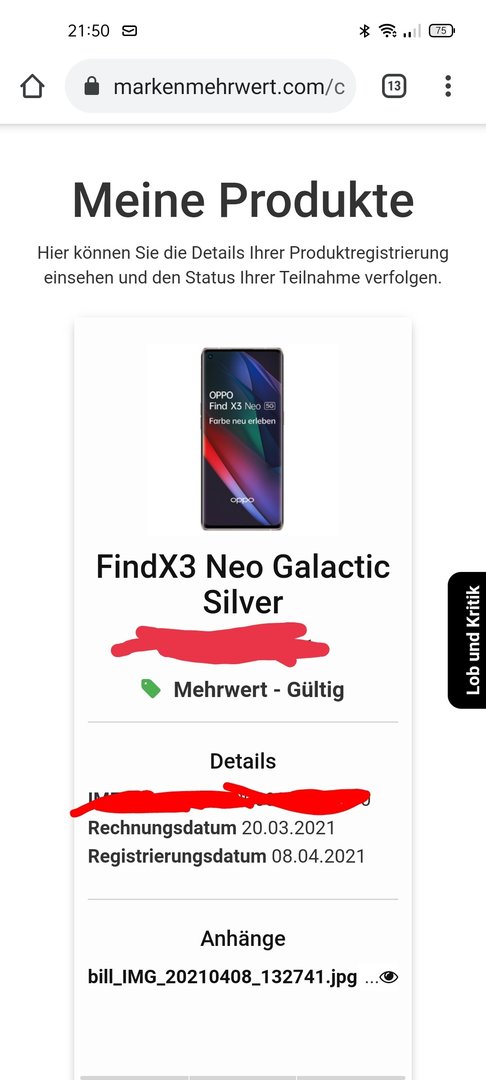Viewport: 486px width, 1080px height.
Task: Click the Mehrwert - Gültig status label
Action: pos(259,689)
